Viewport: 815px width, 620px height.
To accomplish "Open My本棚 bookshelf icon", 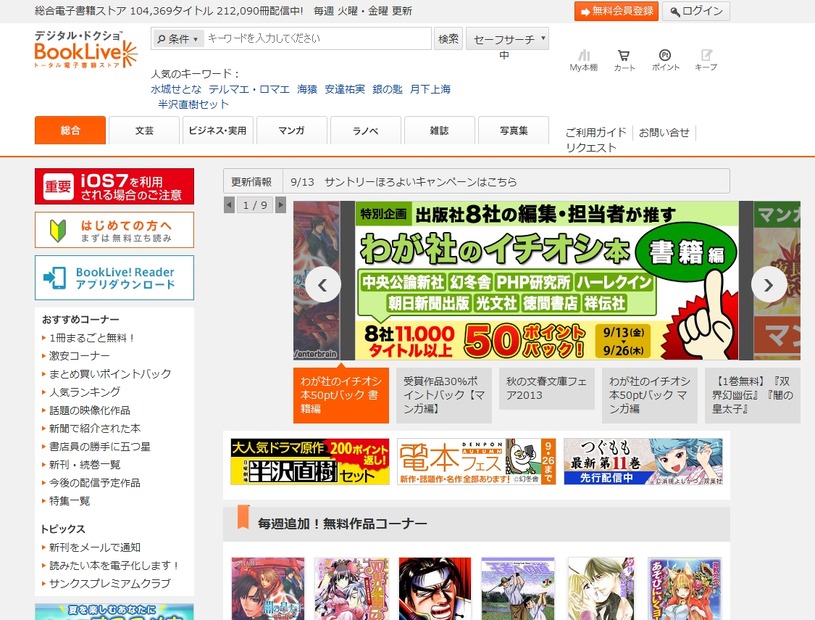I will click(x=584, y=60).
